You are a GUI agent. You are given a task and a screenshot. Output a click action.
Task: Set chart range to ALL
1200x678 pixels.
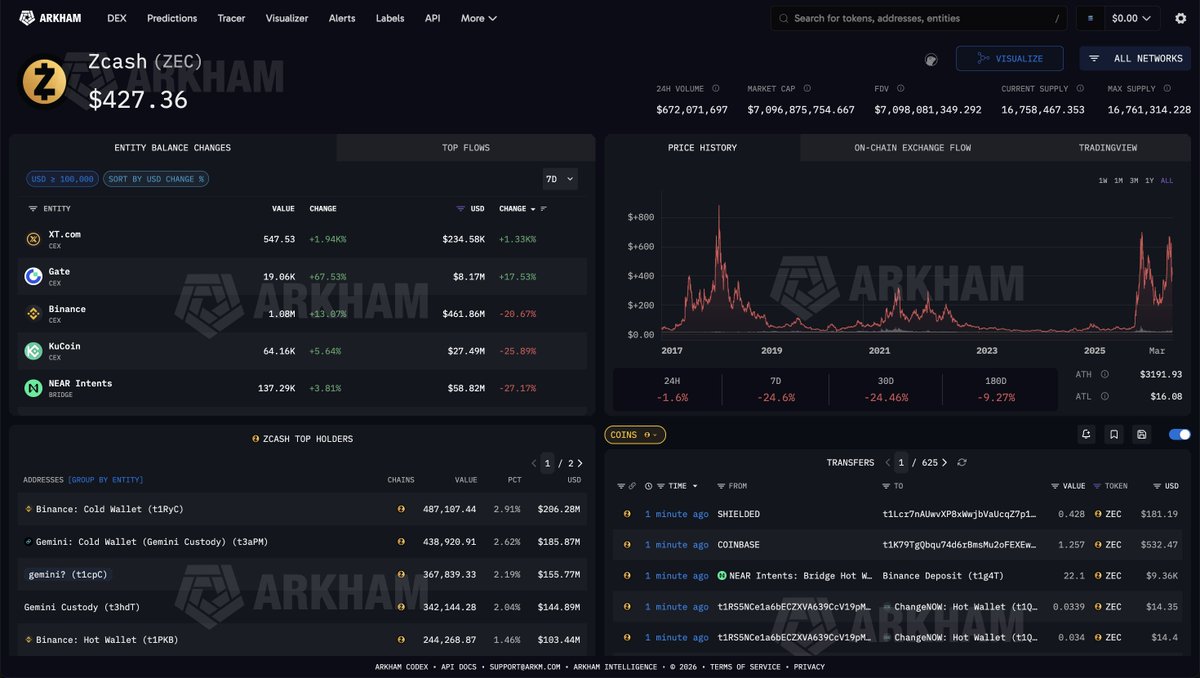(x=1167, y=181)
